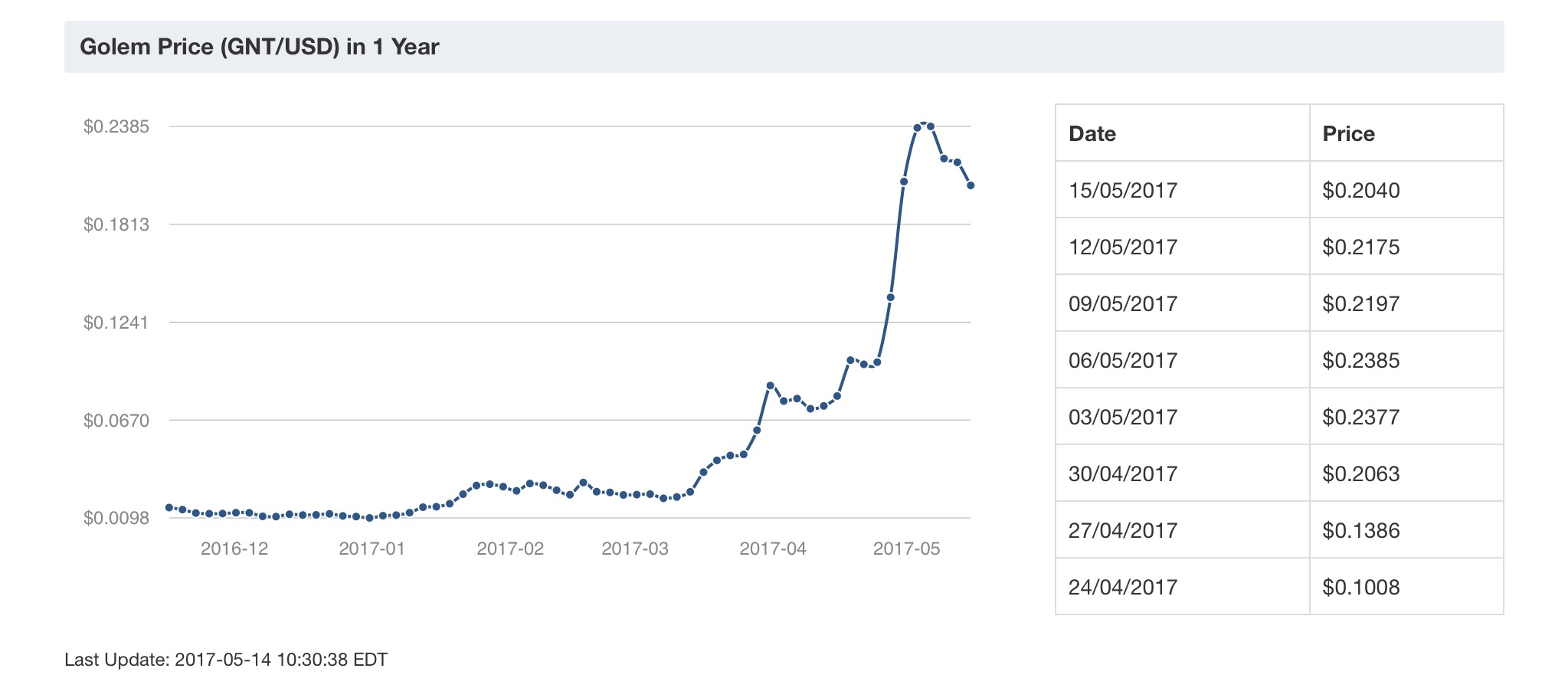Select the $0.1008 price cell

click(x=1406, y=586)
